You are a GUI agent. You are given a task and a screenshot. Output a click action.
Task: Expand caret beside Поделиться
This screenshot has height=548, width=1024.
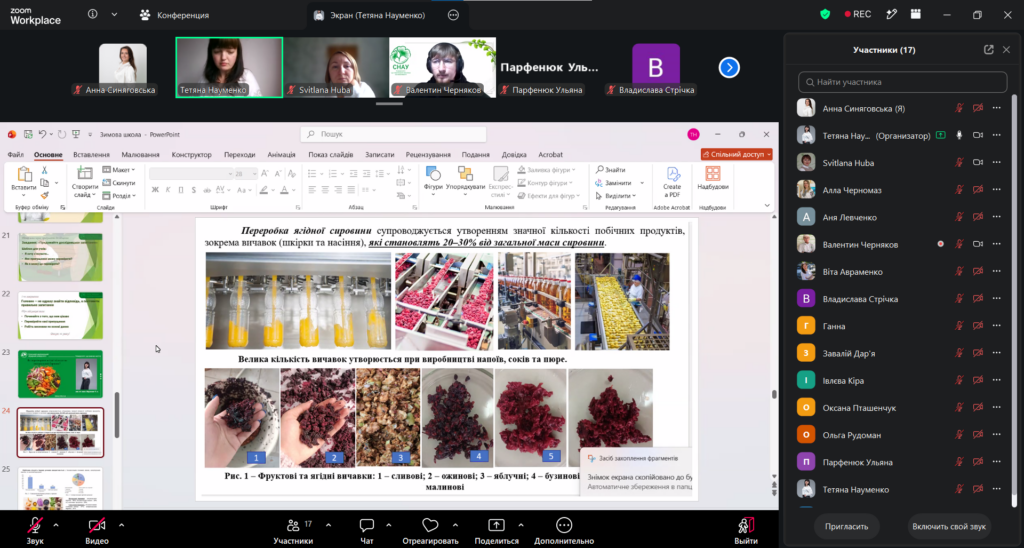pos(520,525)
